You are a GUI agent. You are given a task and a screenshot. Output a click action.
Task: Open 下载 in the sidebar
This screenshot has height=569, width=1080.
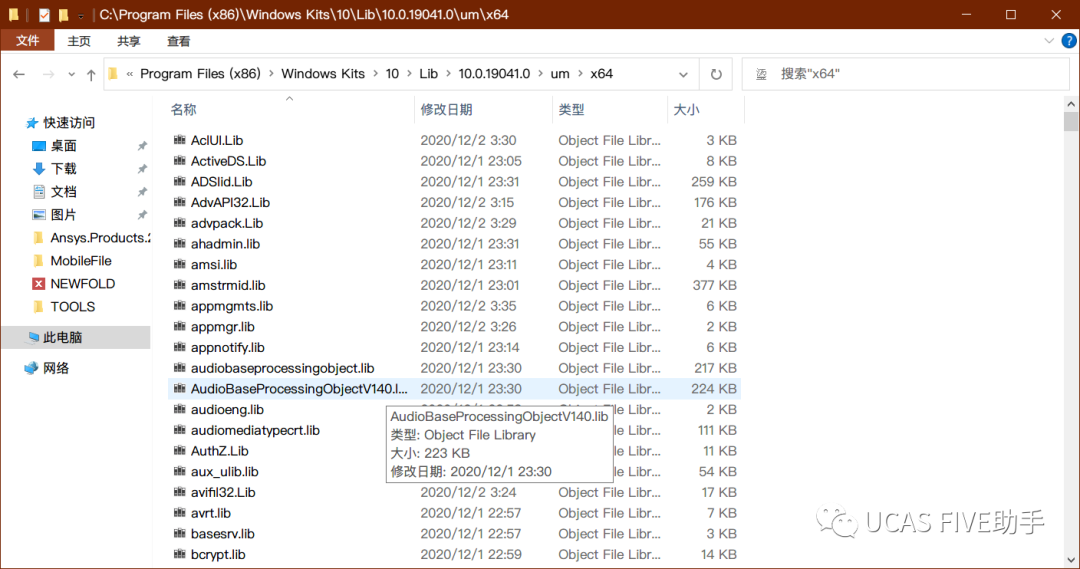(63, 169)
